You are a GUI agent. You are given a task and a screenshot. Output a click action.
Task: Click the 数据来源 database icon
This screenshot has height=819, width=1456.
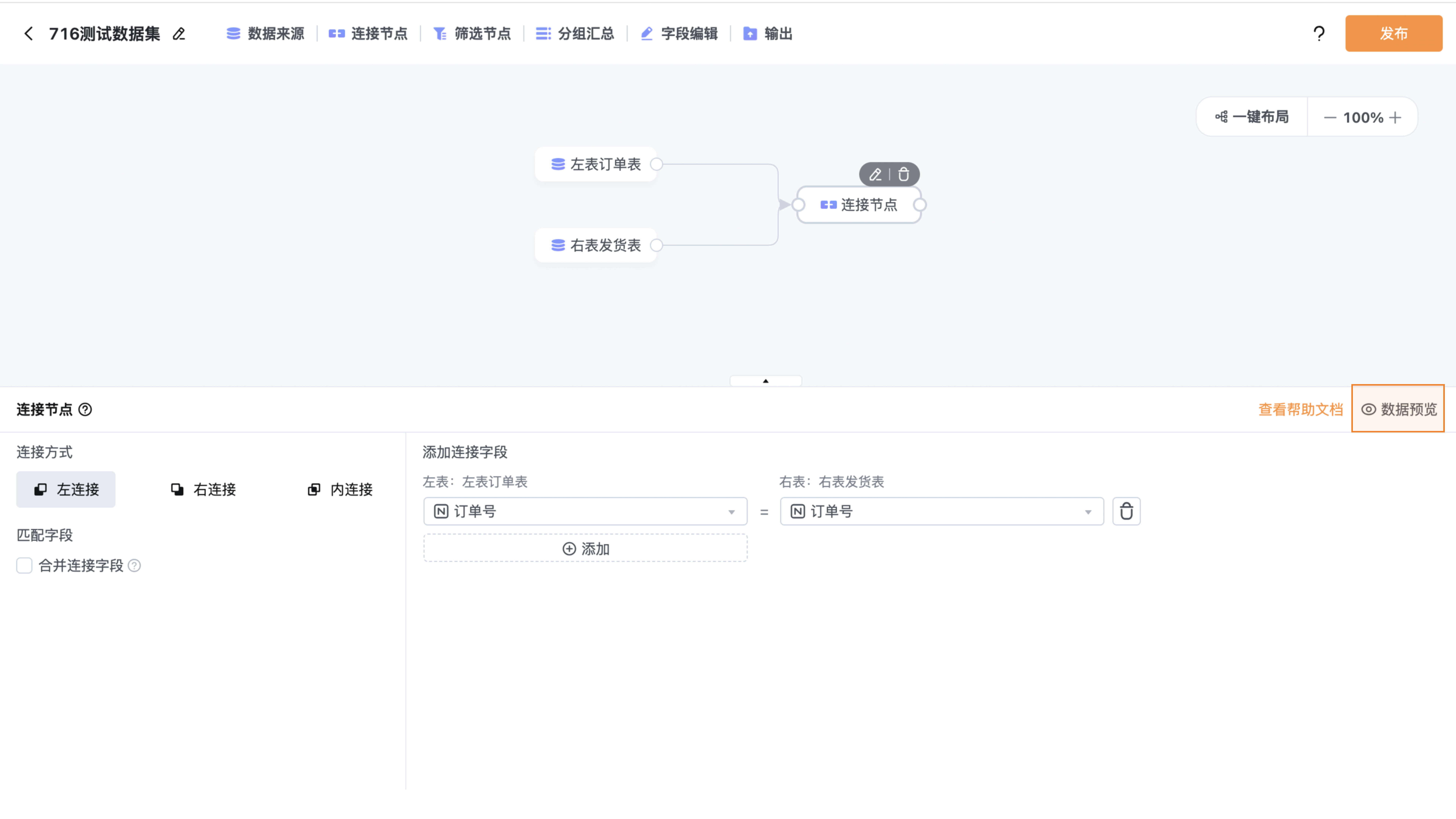pyautogui.click(x=233, y=34)
